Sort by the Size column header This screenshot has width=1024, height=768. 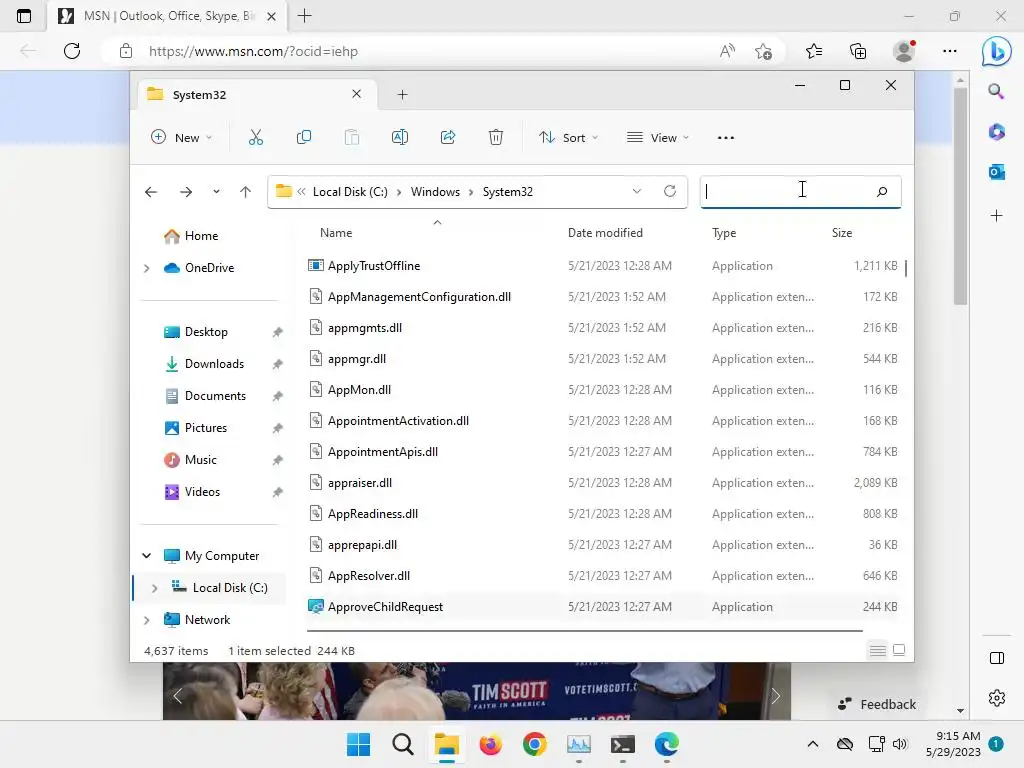pyautogui.click(x=842, y=233)
